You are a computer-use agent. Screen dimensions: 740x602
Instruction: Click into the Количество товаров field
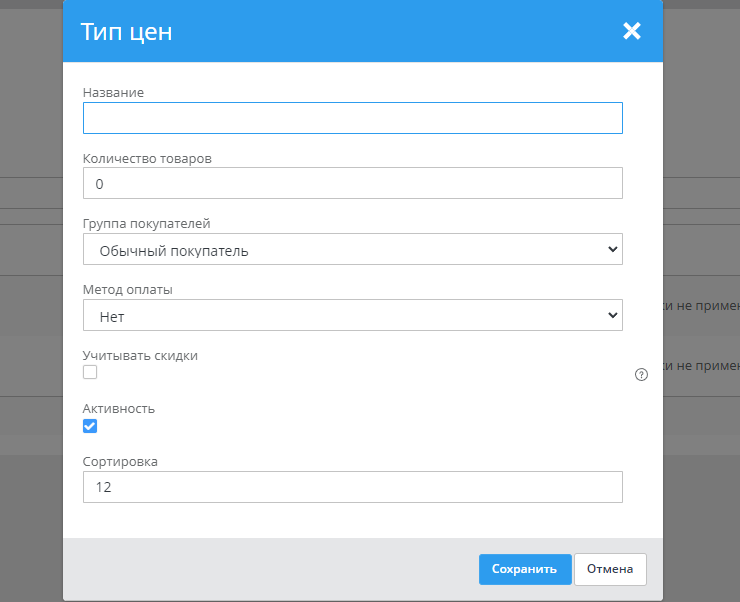tap(352, 184)
